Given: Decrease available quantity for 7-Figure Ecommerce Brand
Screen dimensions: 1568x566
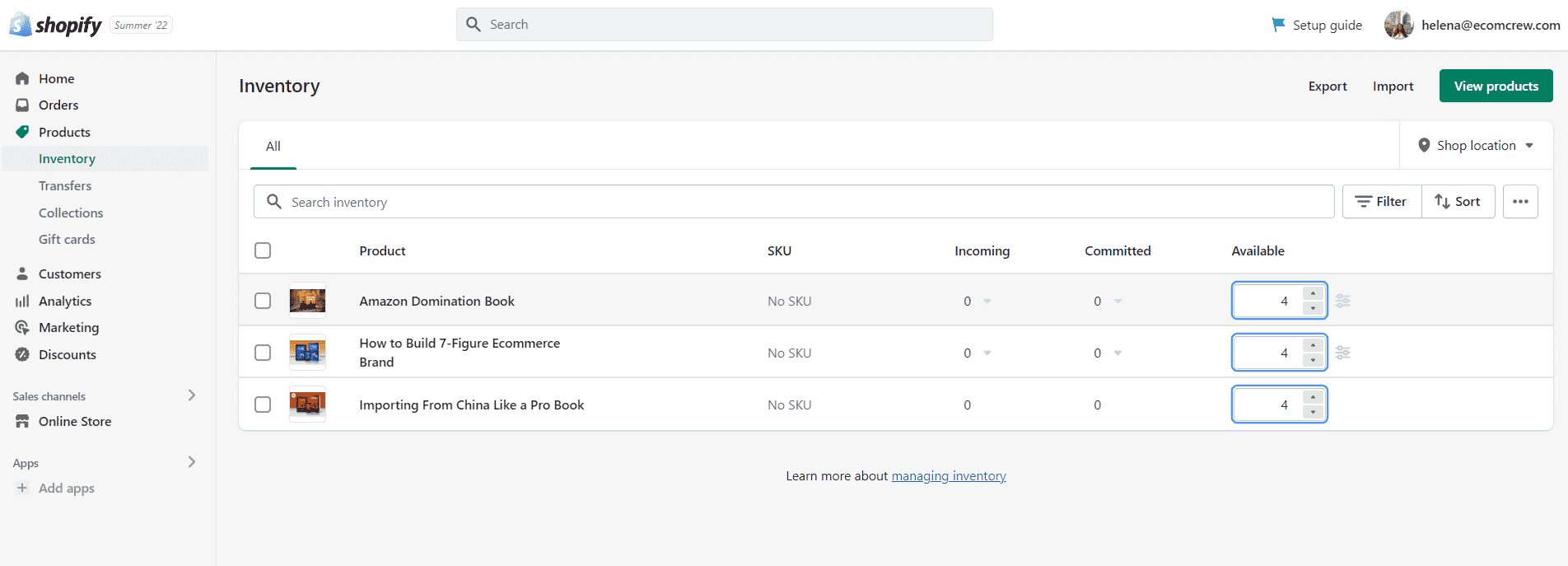Looking at the screenshot, I should (x=1313, y=360).
